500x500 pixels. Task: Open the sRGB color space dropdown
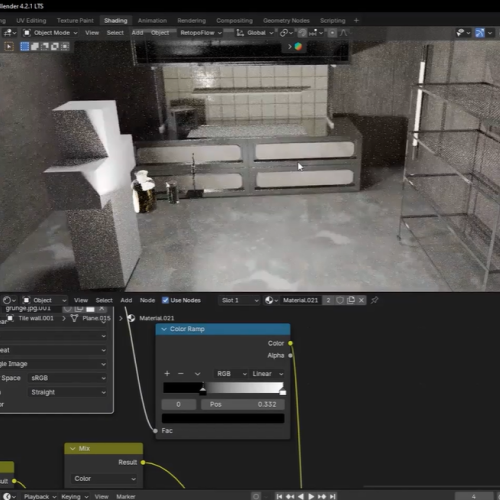coord(68,378)
